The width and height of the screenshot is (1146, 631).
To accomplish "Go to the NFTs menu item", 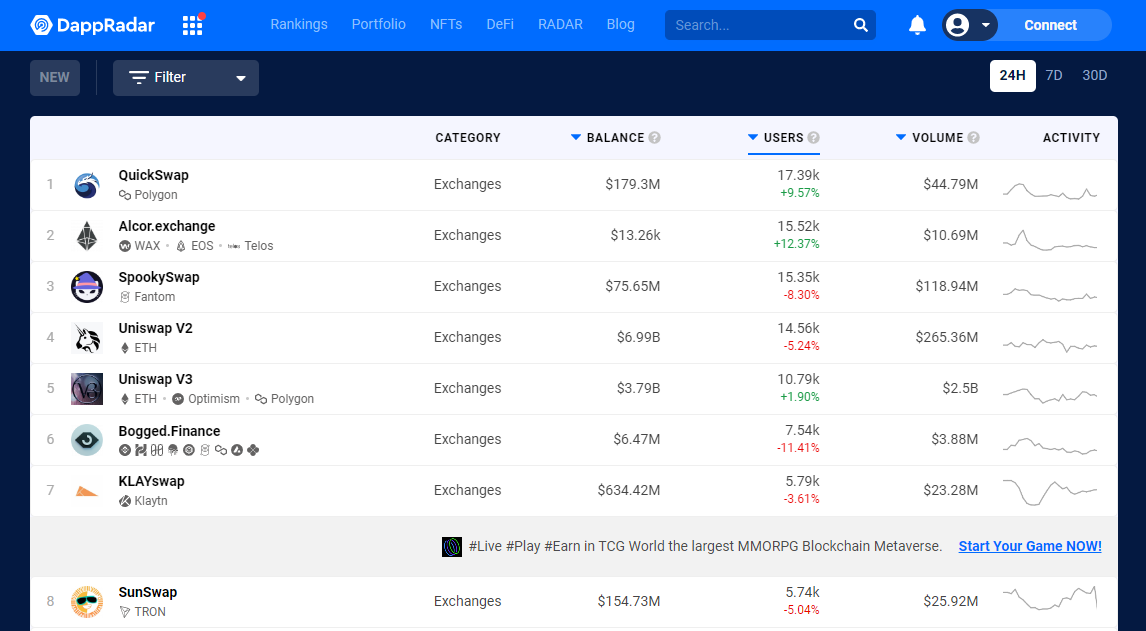I will pos(446,24).
